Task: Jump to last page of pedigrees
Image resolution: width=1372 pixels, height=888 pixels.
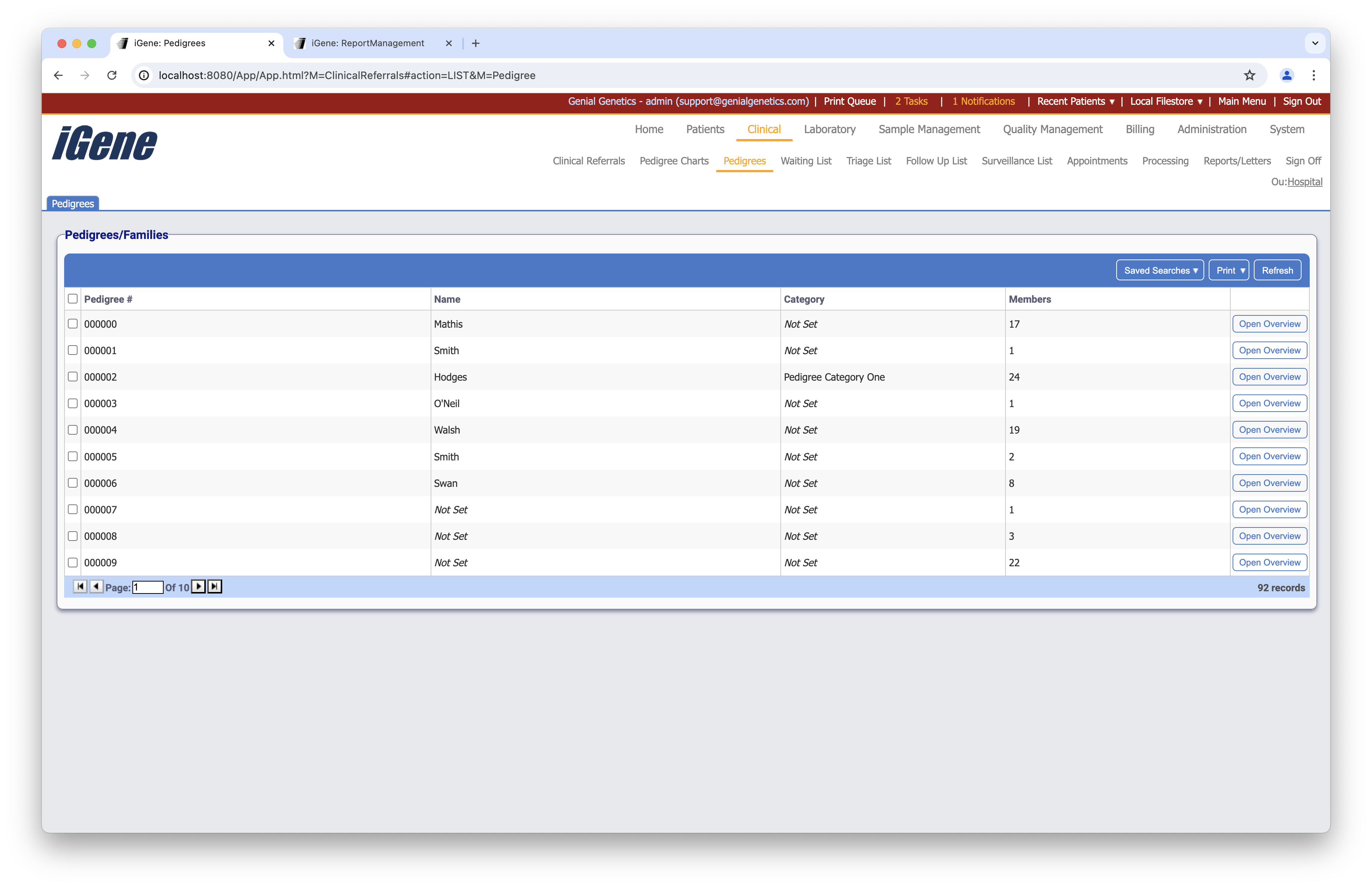Action: pos(214,587)
